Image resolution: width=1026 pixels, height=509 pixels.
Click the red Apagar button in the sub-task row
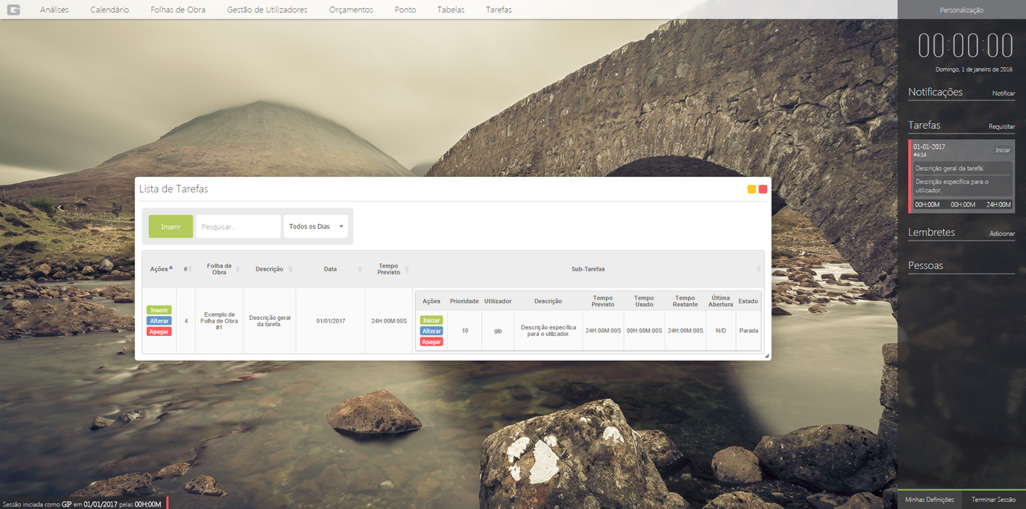pos(431,342)
